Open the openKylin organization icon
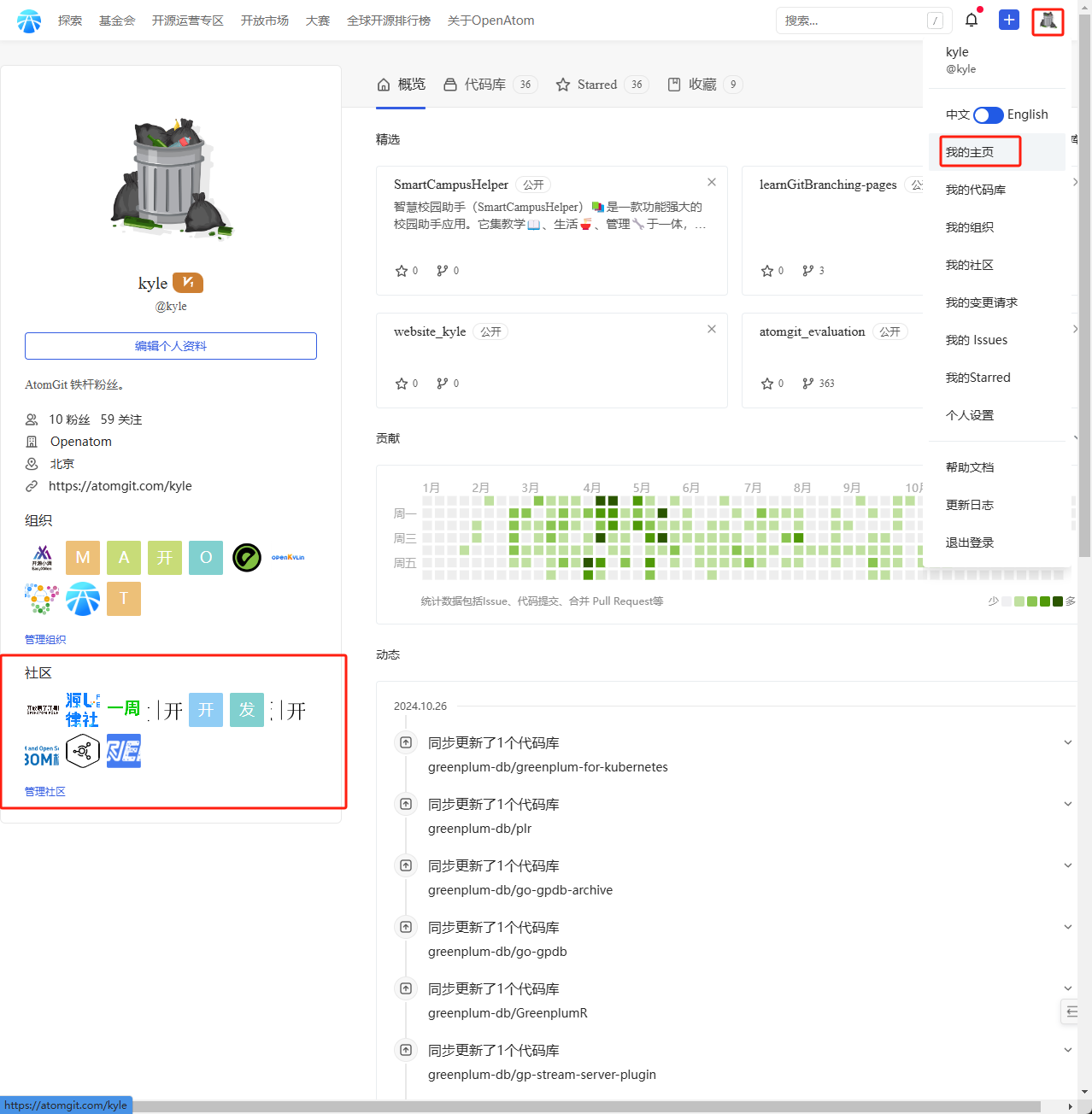1092x1114 pixels. click(288, 558)
